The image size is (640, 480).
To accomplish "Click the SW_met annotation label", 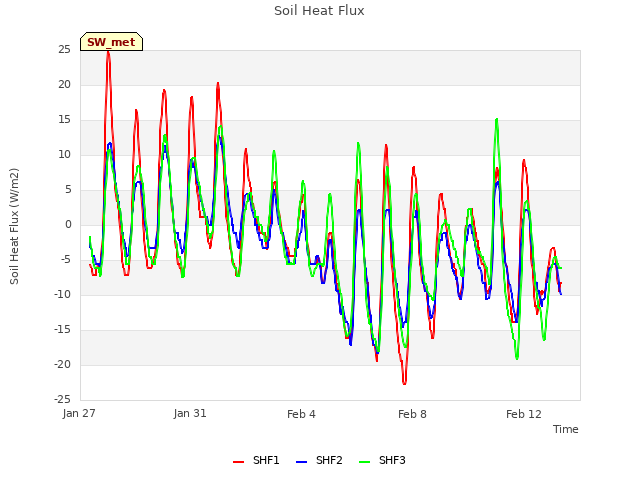I will (x=111, y=42).
